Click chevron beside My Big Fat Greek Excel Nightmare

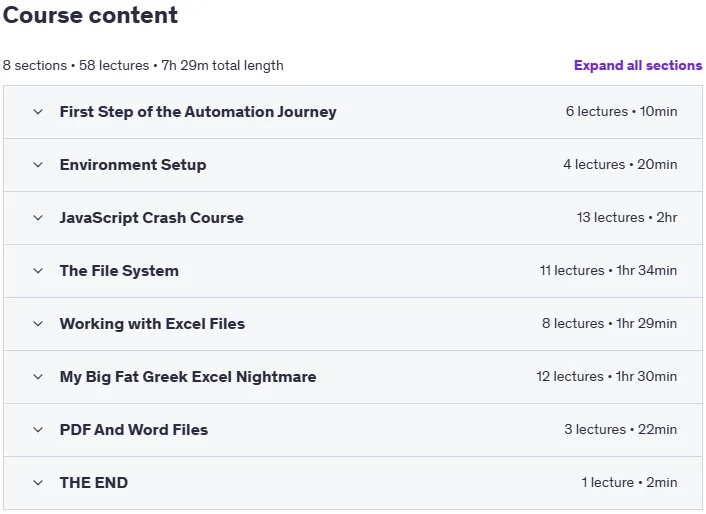[38, 377]
